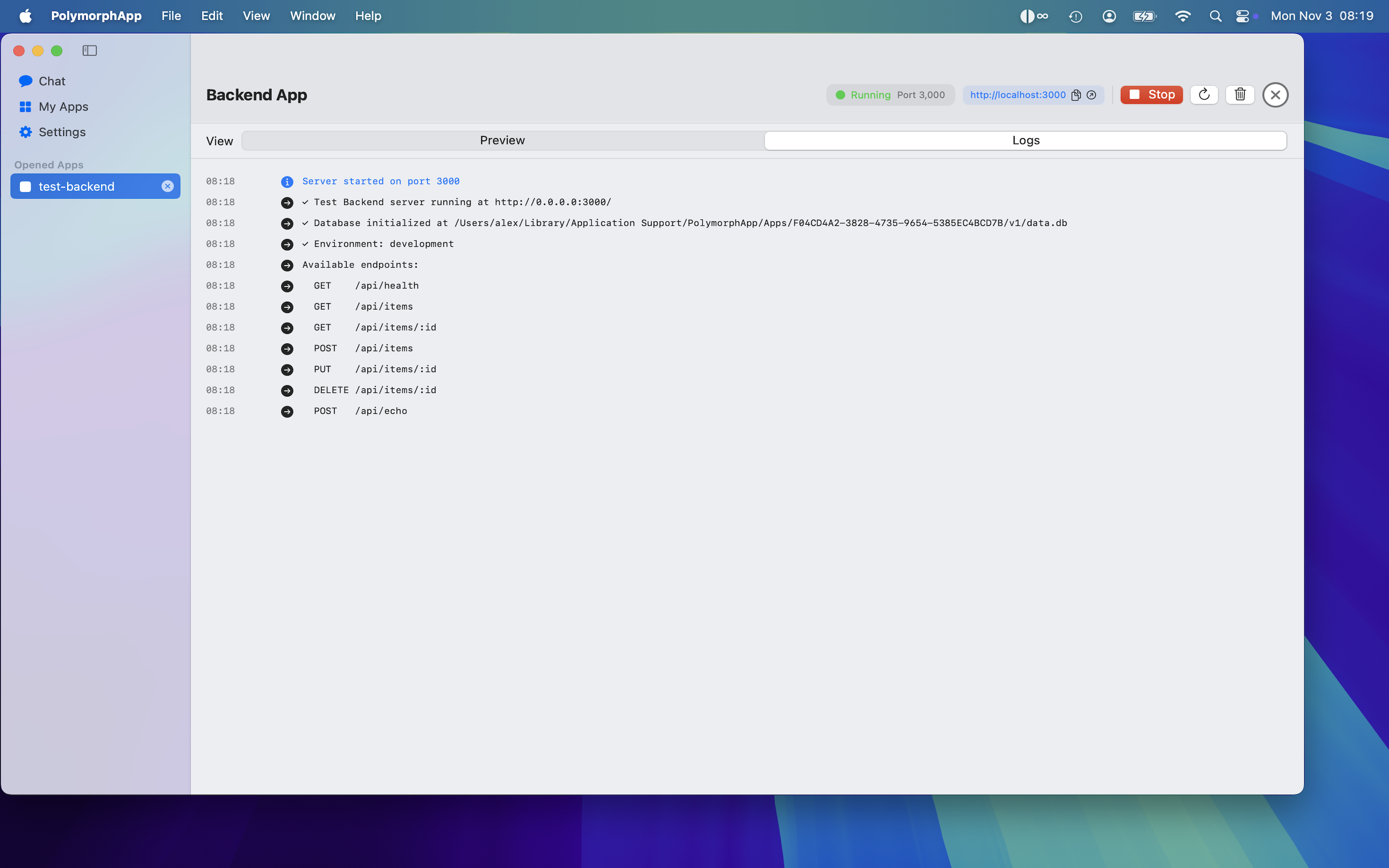Open Settings from sidebar
The width and height of the screenshot is (1389, 868).
pos(61,132)
